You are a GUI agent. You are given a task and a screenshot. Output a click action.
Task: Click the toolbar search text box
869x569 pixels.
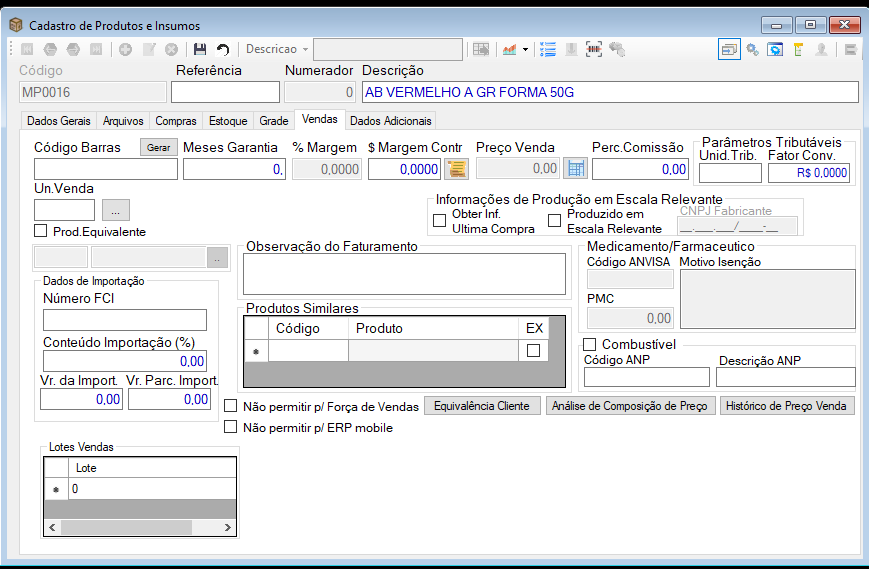click(387, 49)
